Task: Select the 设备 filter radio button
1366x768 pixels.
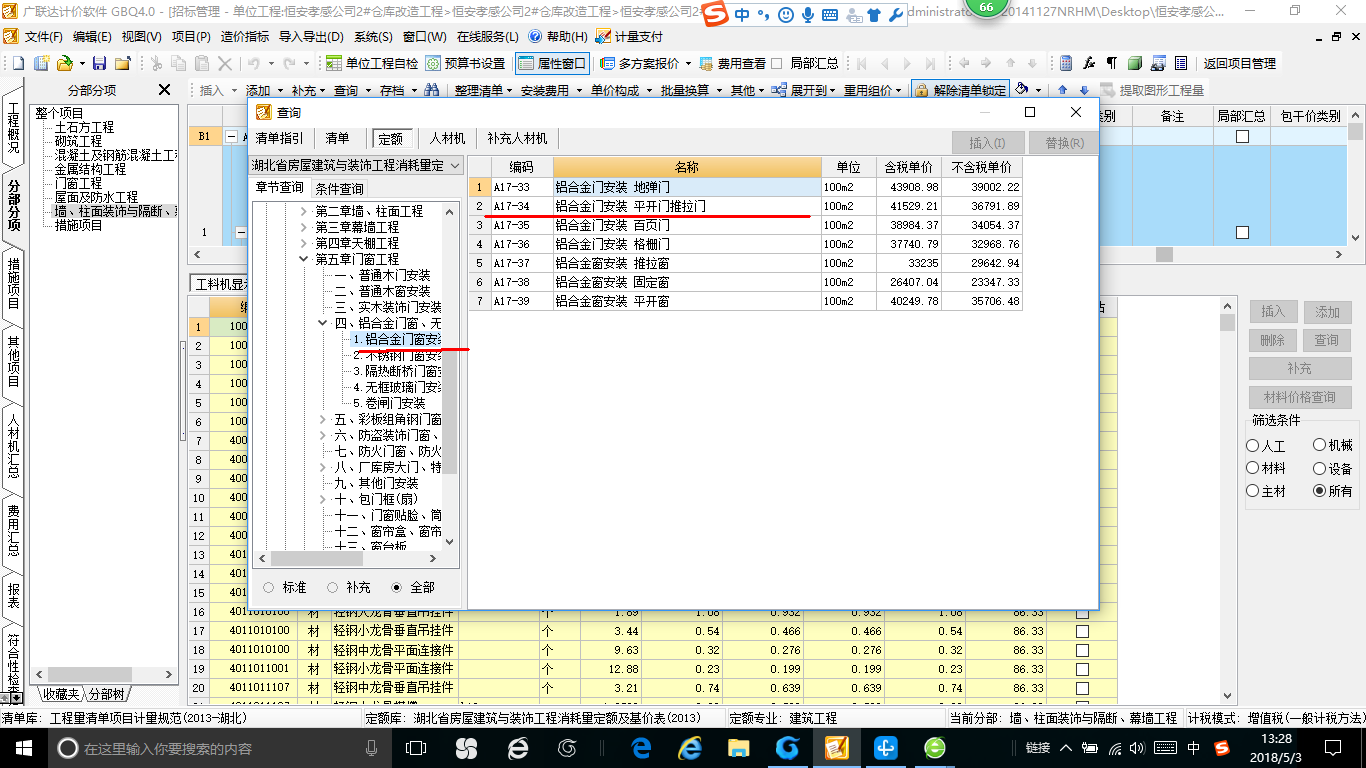Action: click(1320, 468)
